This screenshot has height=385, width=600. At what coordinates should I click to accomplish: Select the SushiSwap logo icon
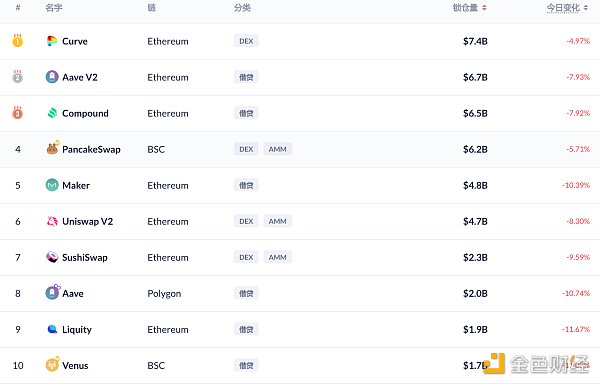pyautogui.click(x=52, y=257)
